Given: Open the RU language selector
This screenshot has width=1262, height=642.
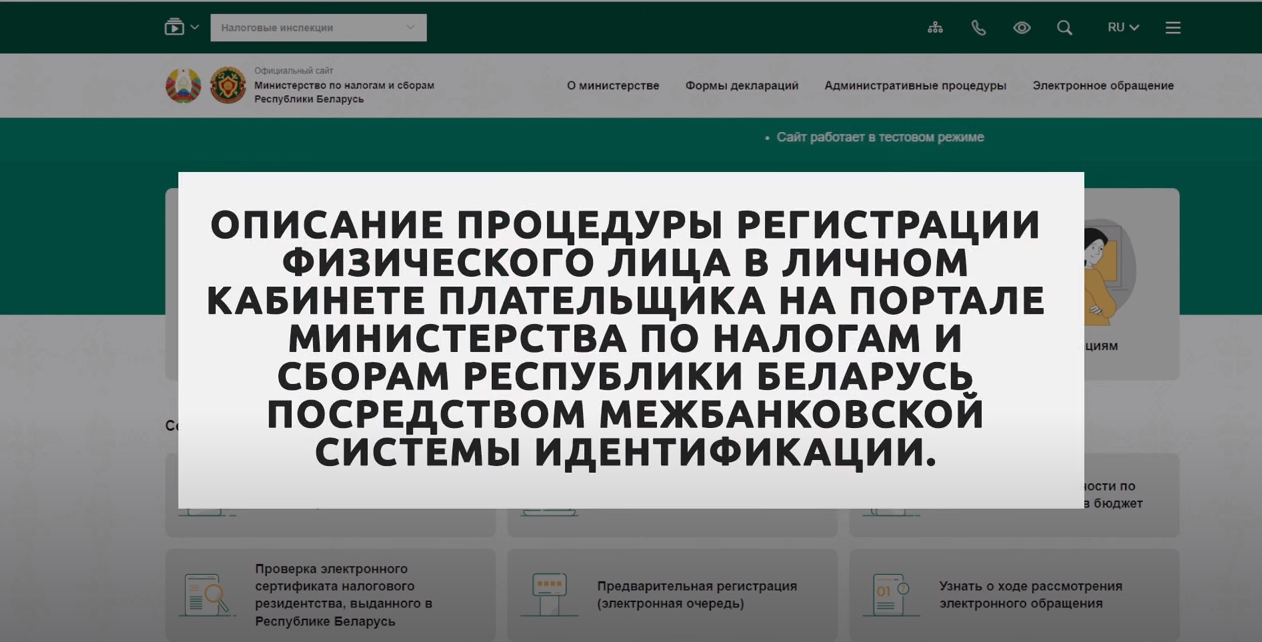Looking at the screenshot, I should coord(1123,28).
